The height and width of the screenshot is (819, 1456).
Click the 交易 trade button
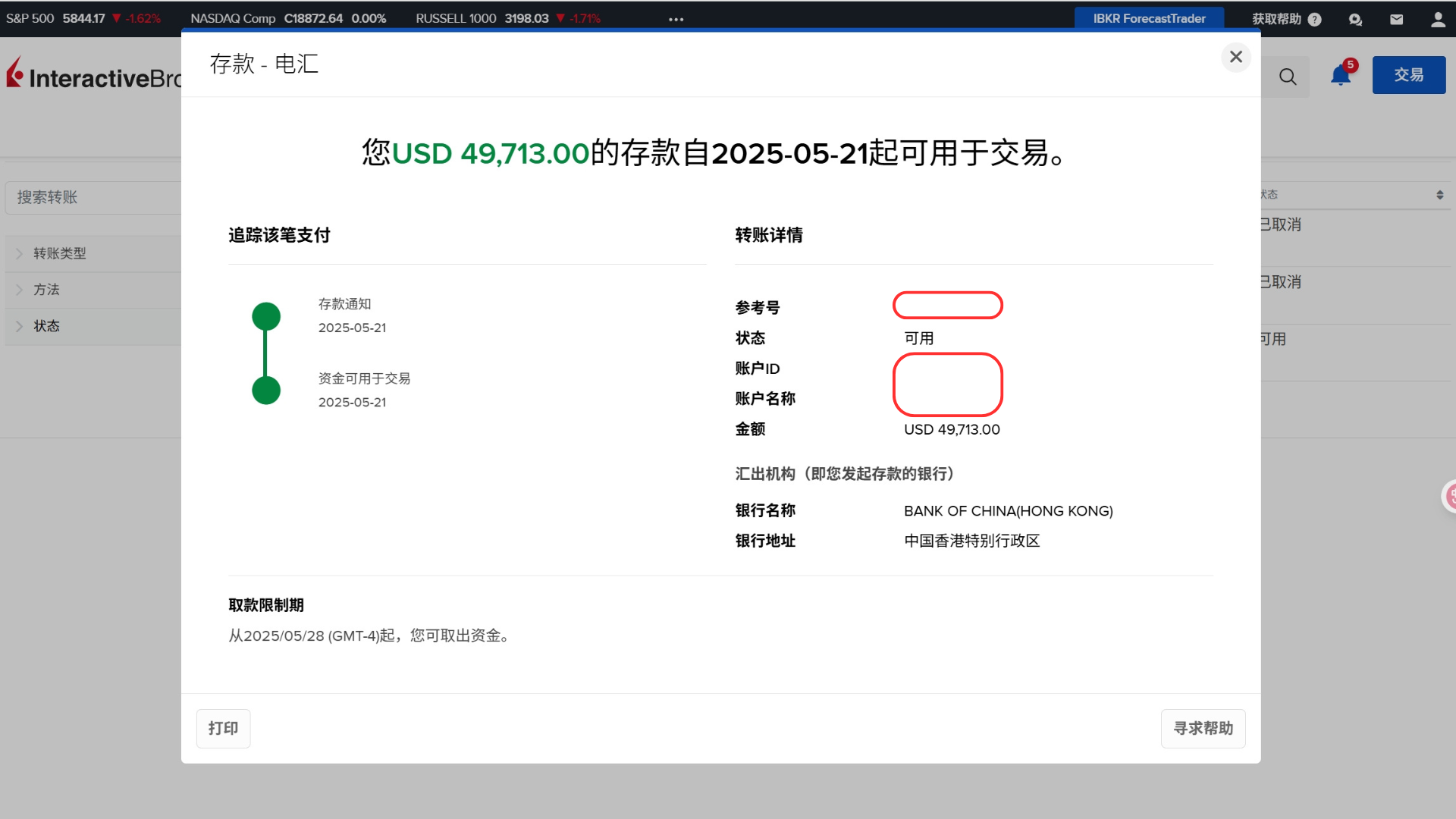1408,75
